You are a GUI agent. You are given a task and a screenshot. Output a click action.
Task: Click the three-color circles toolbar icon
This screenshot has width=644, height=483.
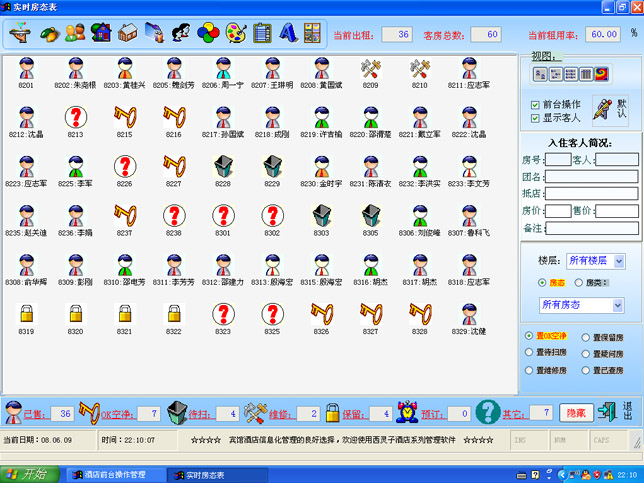(208, 33)
